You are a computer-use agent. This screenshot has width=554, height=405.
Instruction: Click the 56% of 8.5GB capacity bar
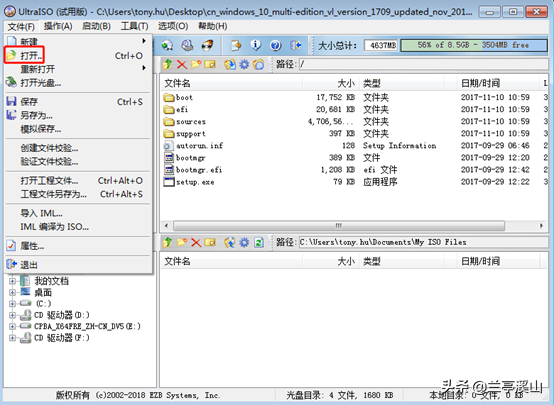coord(474,45)
